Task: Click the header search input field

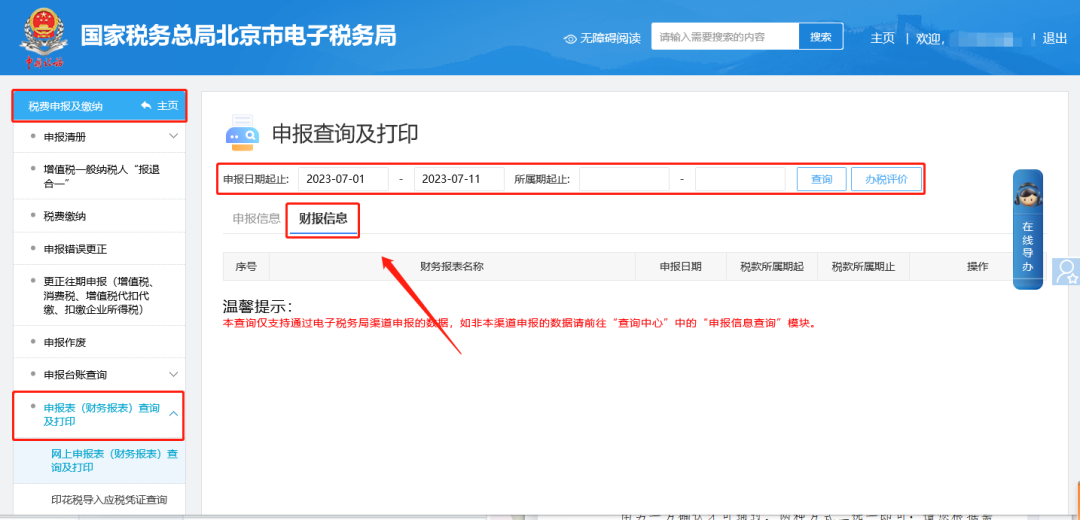Action: 725,37
